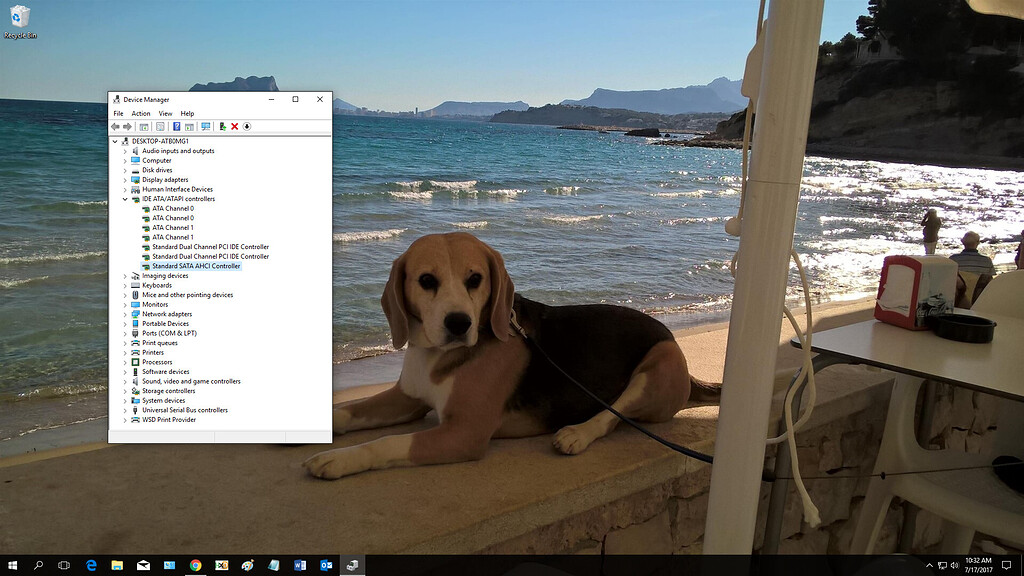1024x576 pixels.
Task: Click the Back arrow in Device Manager toolbar
Action: pyautogui.click(x=115, y=127)
